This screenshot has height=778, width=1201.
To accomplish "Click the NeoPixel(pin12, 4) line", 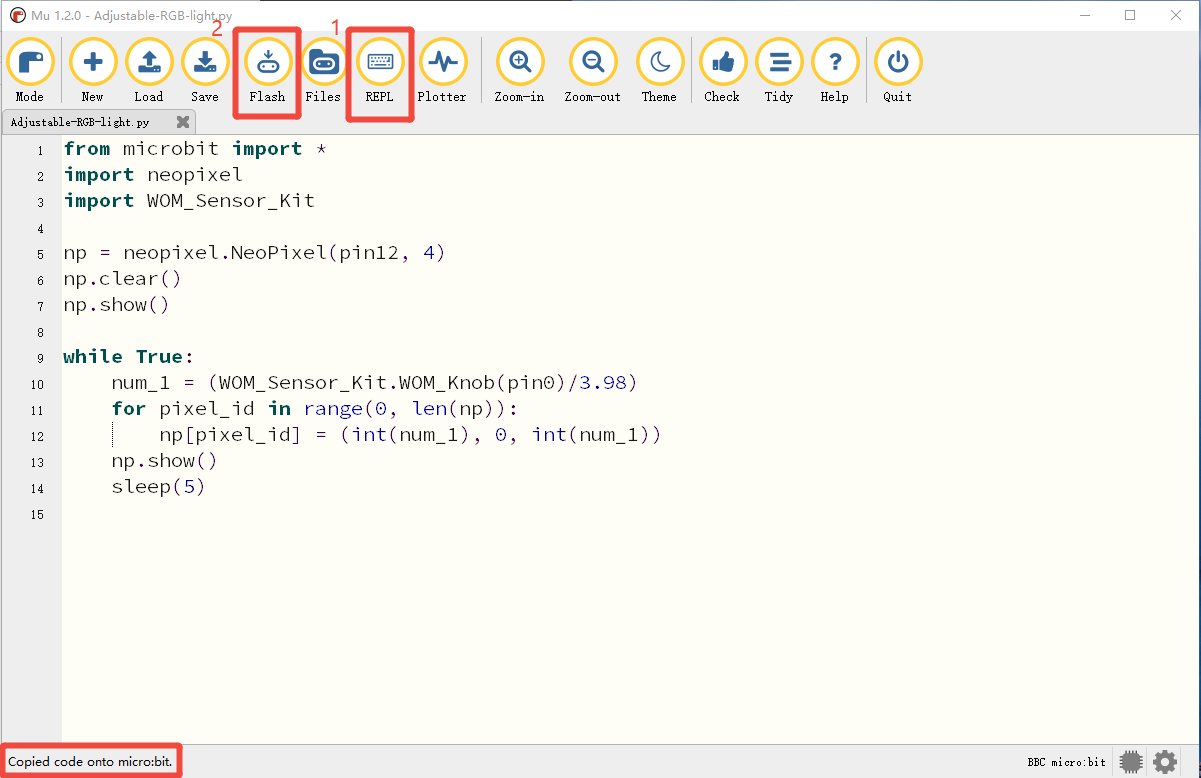I will 254,253.
